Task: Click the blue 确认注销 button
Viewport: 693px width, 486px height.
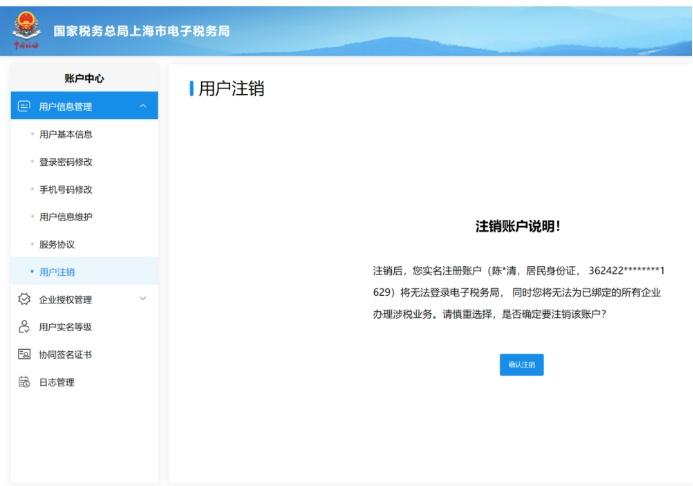Action: point(522,364)
